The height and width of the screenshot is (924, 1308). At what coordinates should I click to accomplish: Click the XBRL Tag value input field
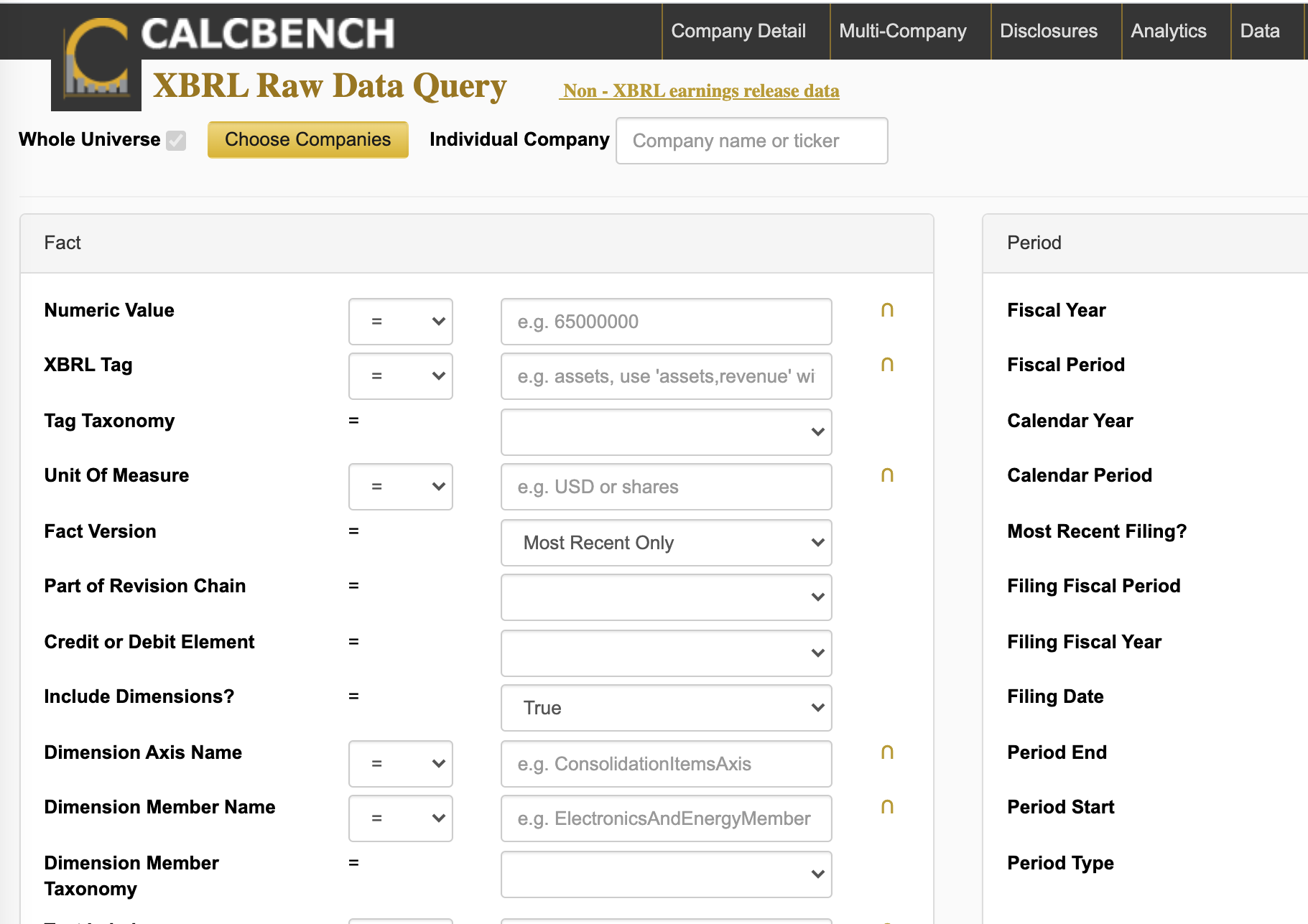(x=666, y=376)
